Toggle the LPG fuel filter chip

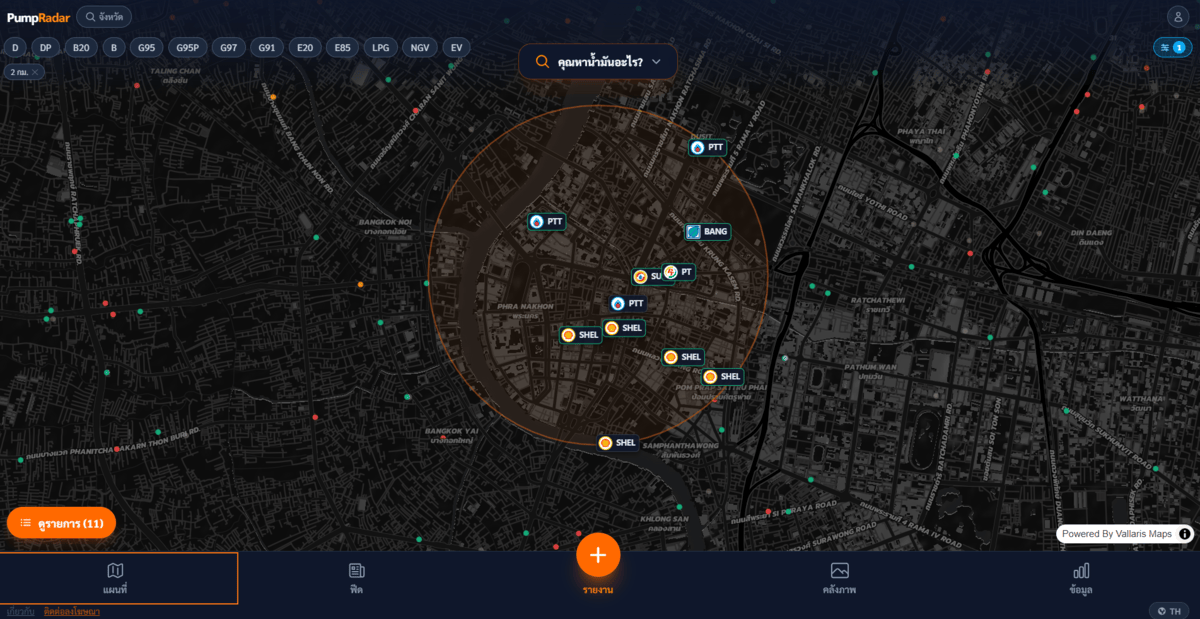[380, 47]
